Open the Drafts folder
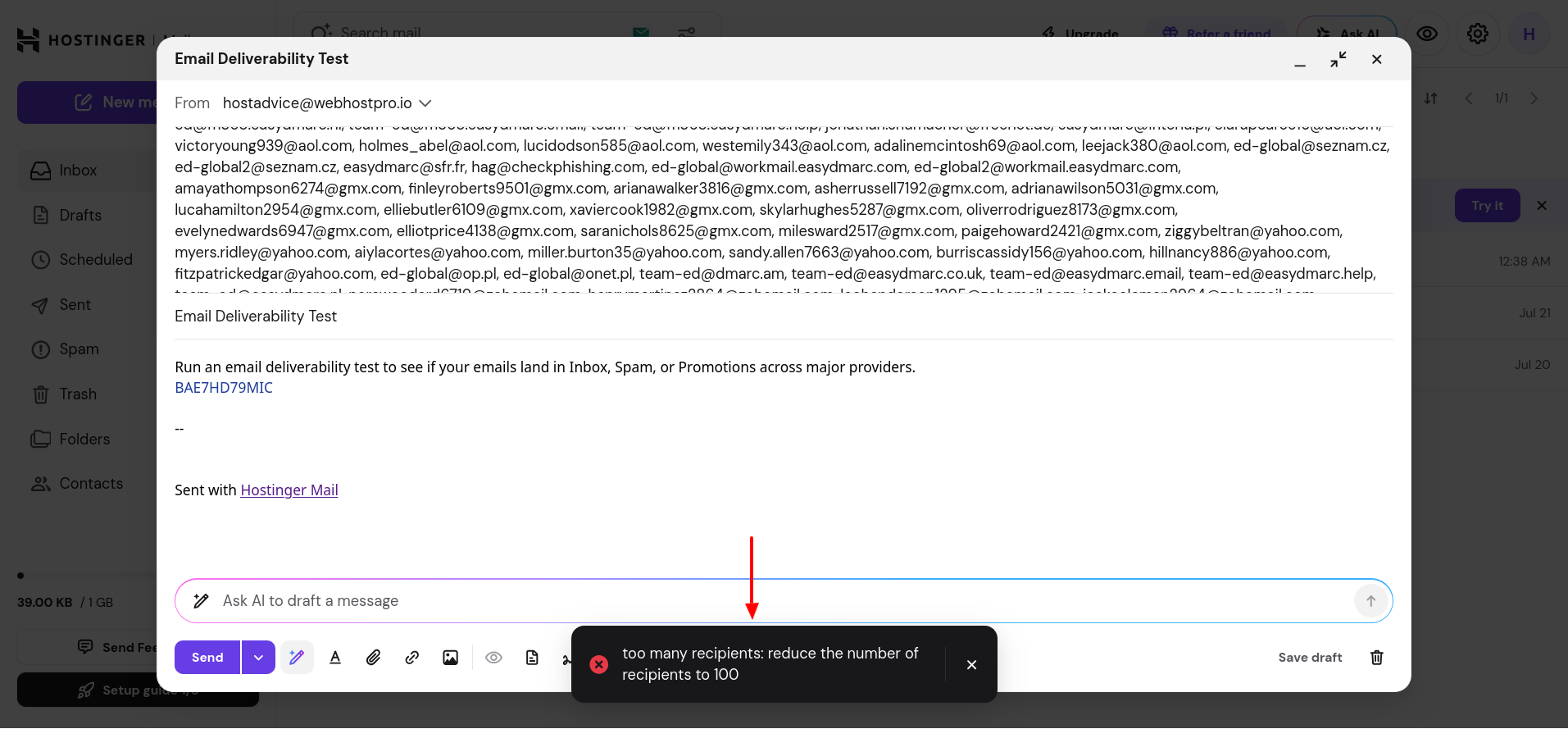The height and width of the screenshot is (729, 1568). [x=80, y=216]
